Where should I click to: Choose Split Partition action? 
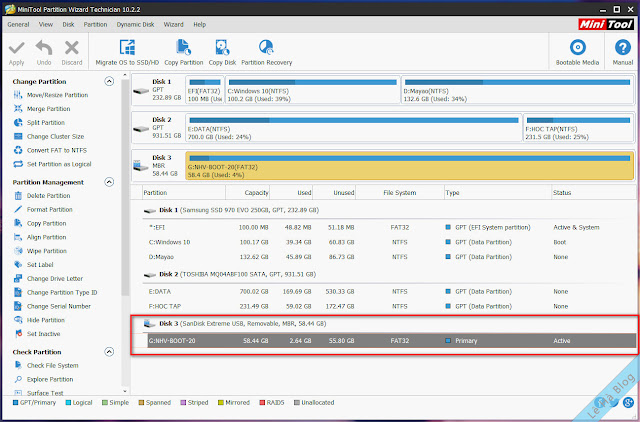[x=39, y=123]
